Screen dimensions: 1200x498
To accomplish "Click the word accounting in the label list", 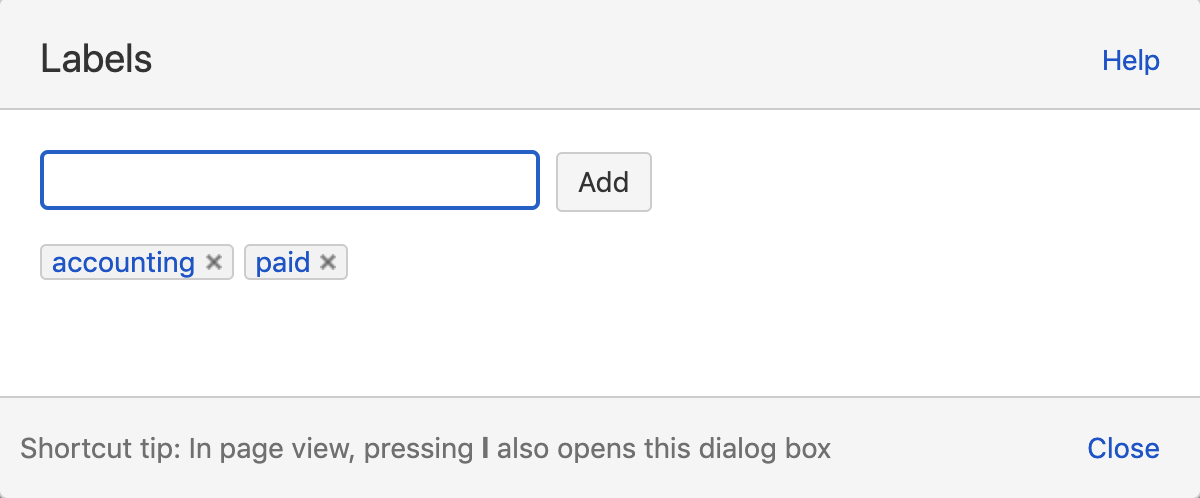I will pyautogui.click(x=123, y=263).
